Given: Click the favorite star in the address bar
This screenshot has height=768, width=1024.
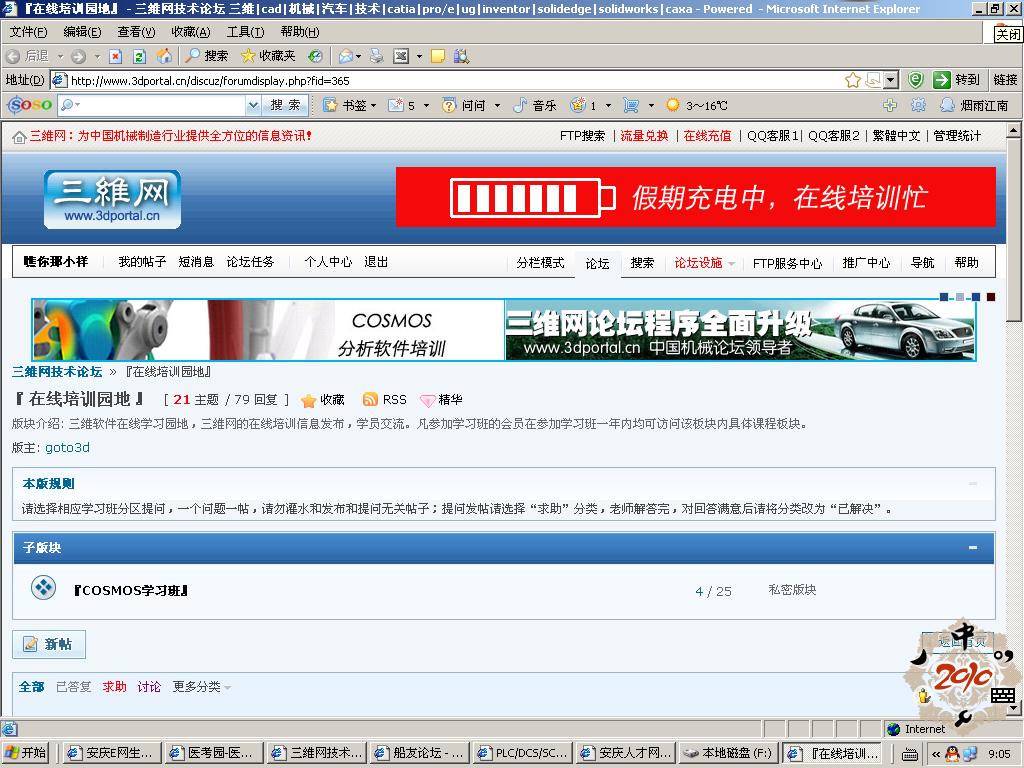Looking at the screenshot, I should pyautogui.click(x=852, y=80).
